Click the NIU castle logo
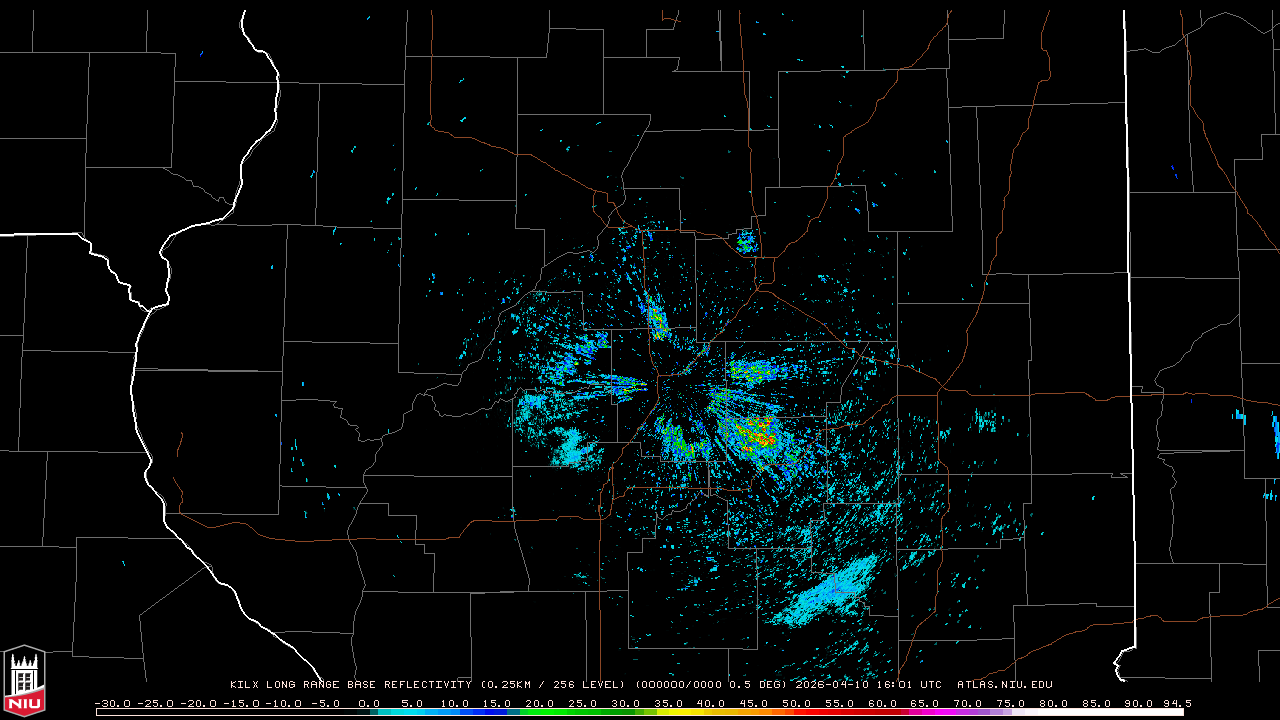The width and height of the screenshot is (1280, 720). (24, 682)
